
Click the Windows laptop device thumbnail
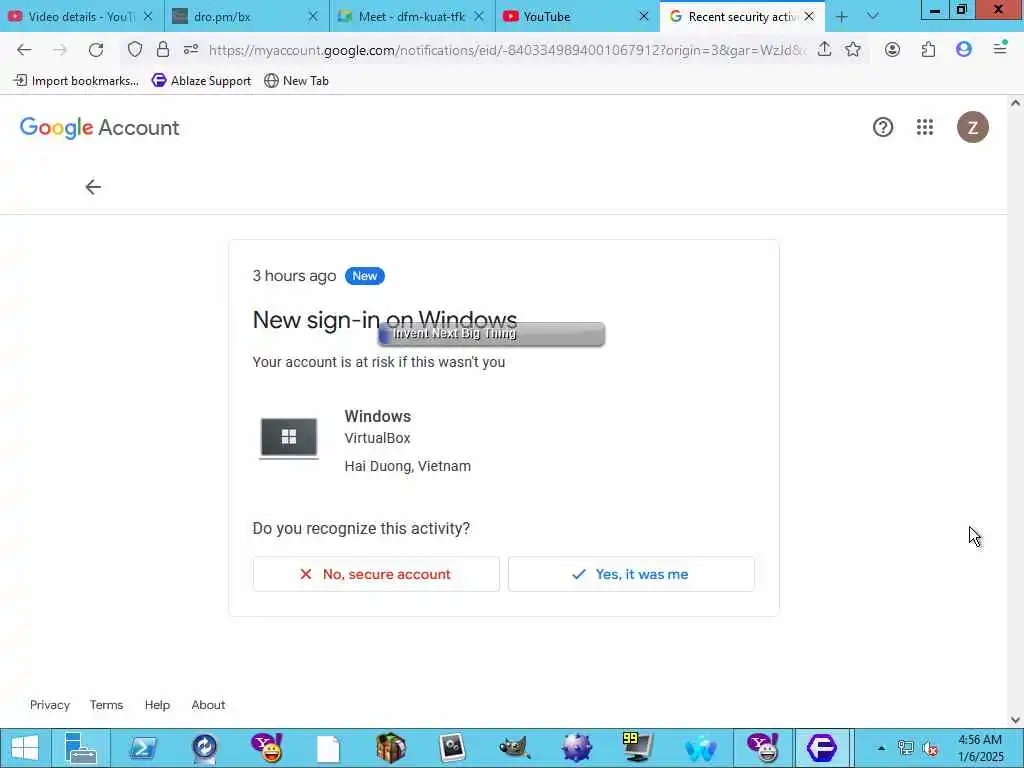[x=289, y=438]
